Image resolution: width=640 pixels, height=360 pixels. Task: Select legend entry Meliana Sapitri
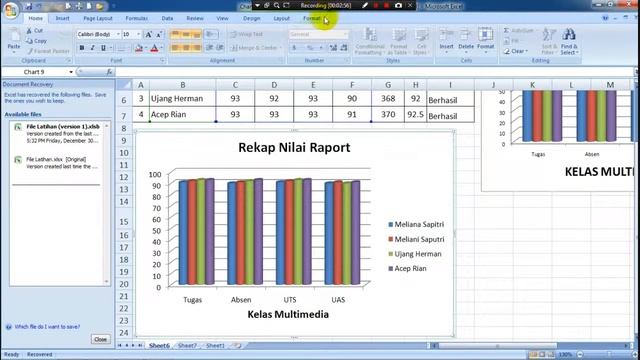click(x=416, y=224)
